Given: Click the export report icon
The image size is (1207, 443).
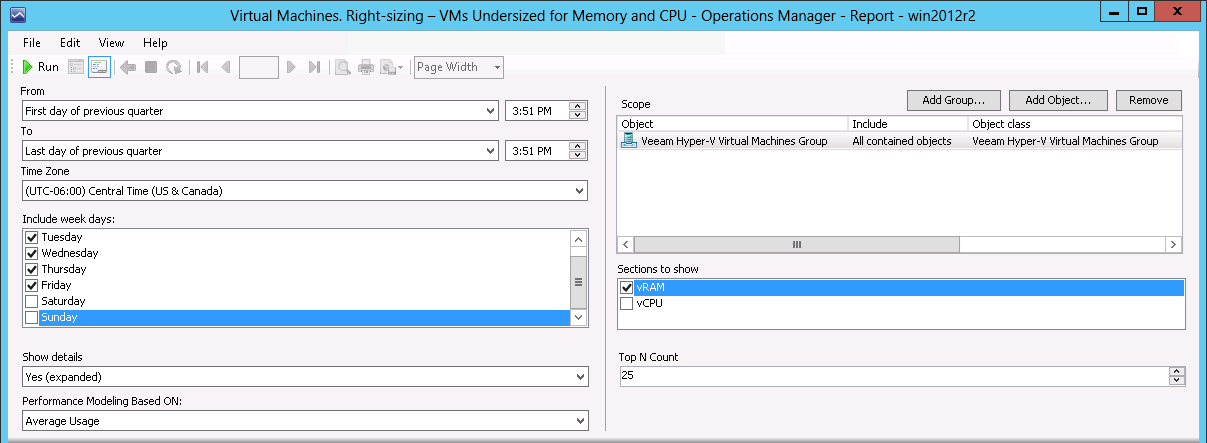Looking at the screenshot, I should point(392,67).
